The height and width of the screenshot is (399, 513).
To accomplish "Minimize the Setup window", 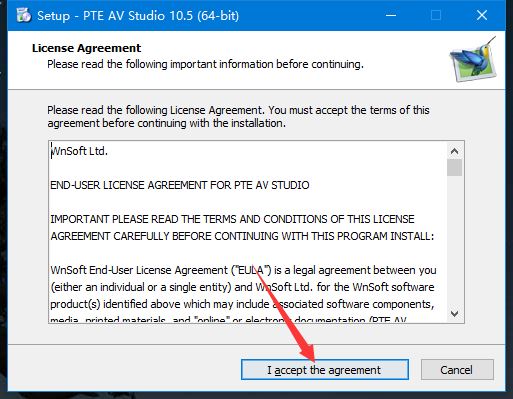I will click(x=391, y=15).
